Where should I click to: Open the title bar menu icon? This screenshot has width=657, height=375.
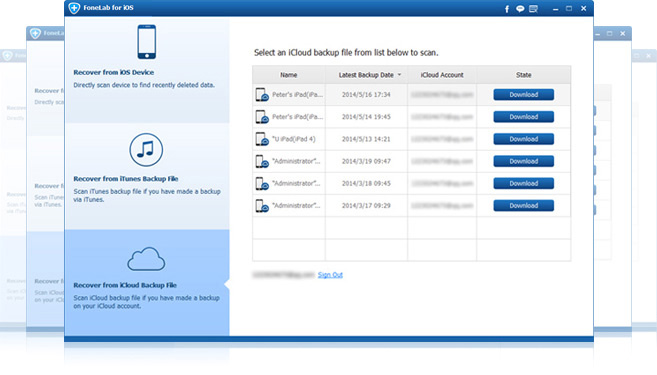click(x=533, y=9)
